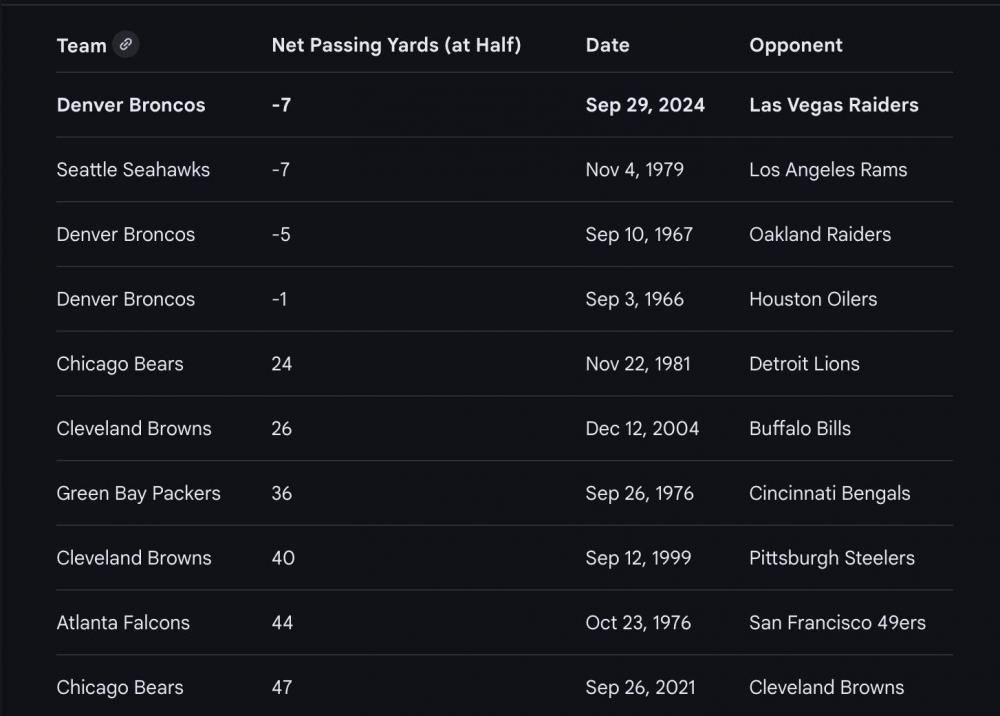Click the Los Angeles Rams opponent cell

click(x=827, y=170)
